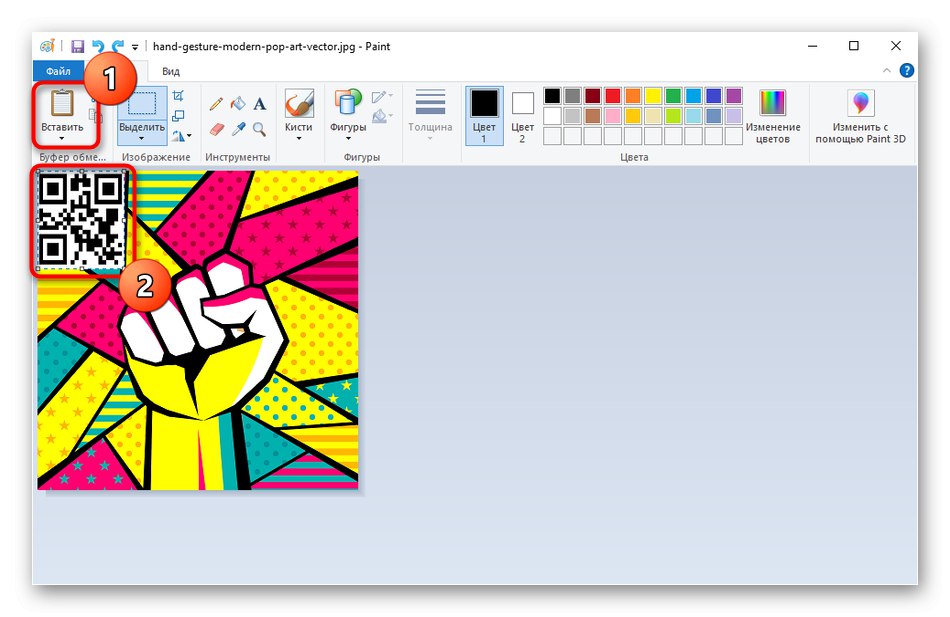Open Customize Quick Access Toolbar dropdown
950x617 pixels.
tap(135, 47)
